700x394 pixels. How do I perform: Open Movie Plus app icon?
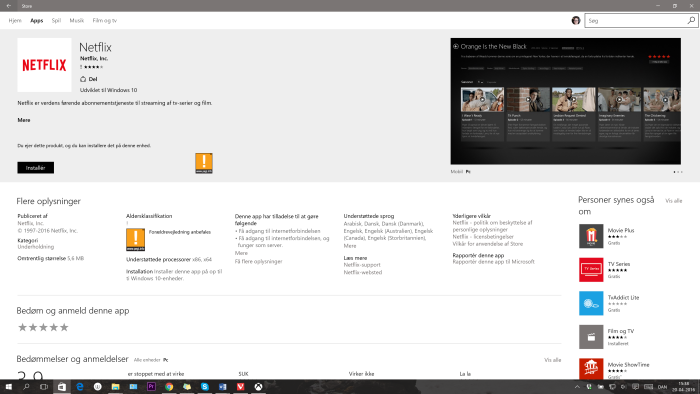point(591,236)
